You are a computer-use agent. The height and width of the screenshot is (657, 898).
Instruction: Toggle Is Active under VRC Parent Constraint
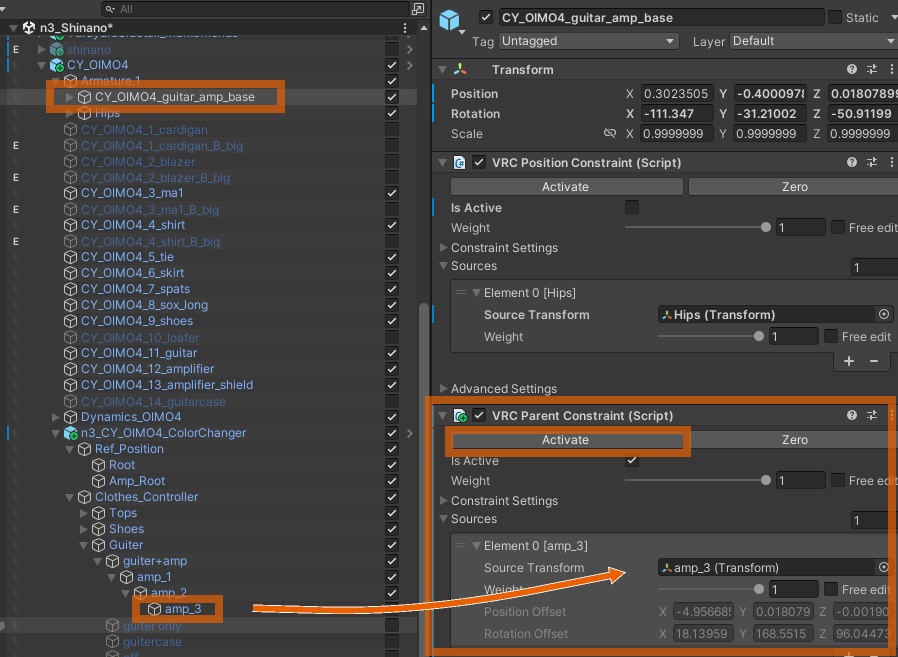click(x=632, y=460)
